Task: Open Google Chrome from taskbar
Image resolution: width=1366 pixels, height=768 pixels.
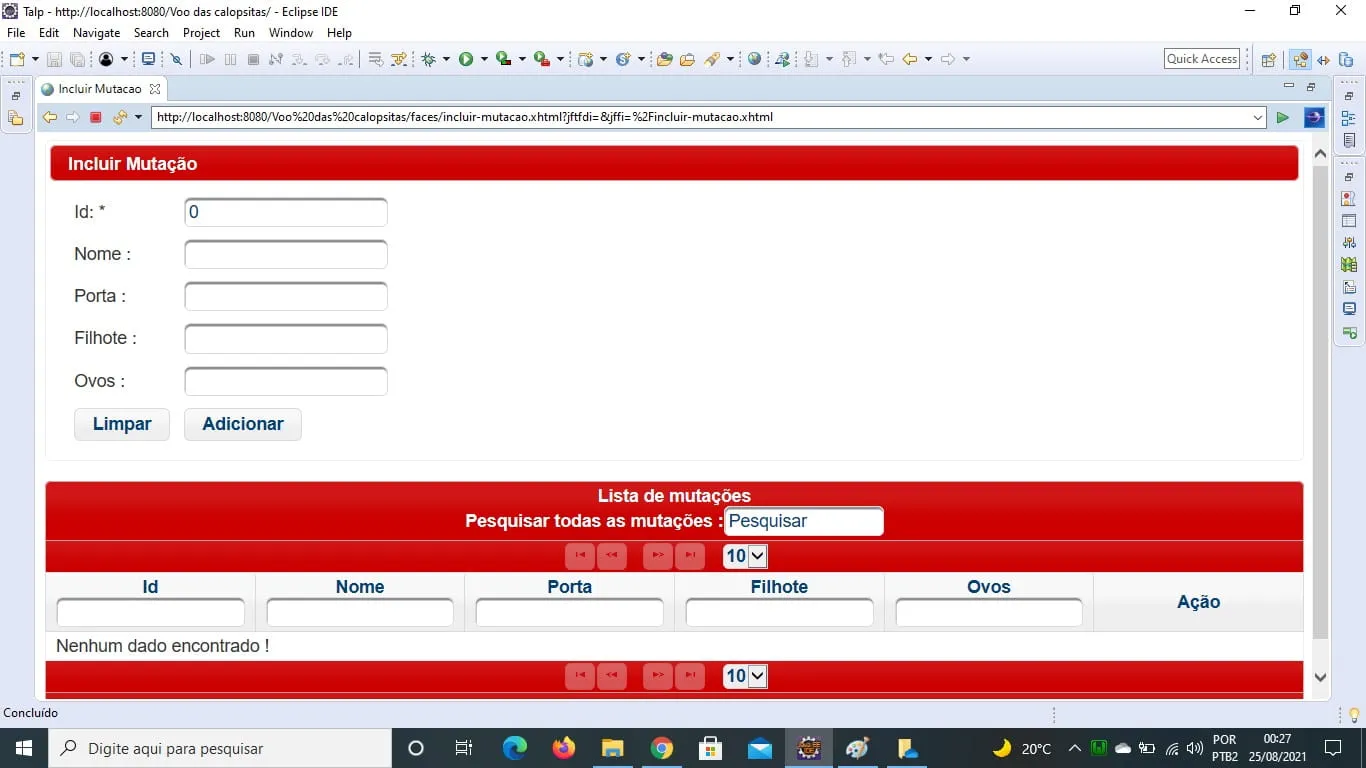Action: pos(661,748)
